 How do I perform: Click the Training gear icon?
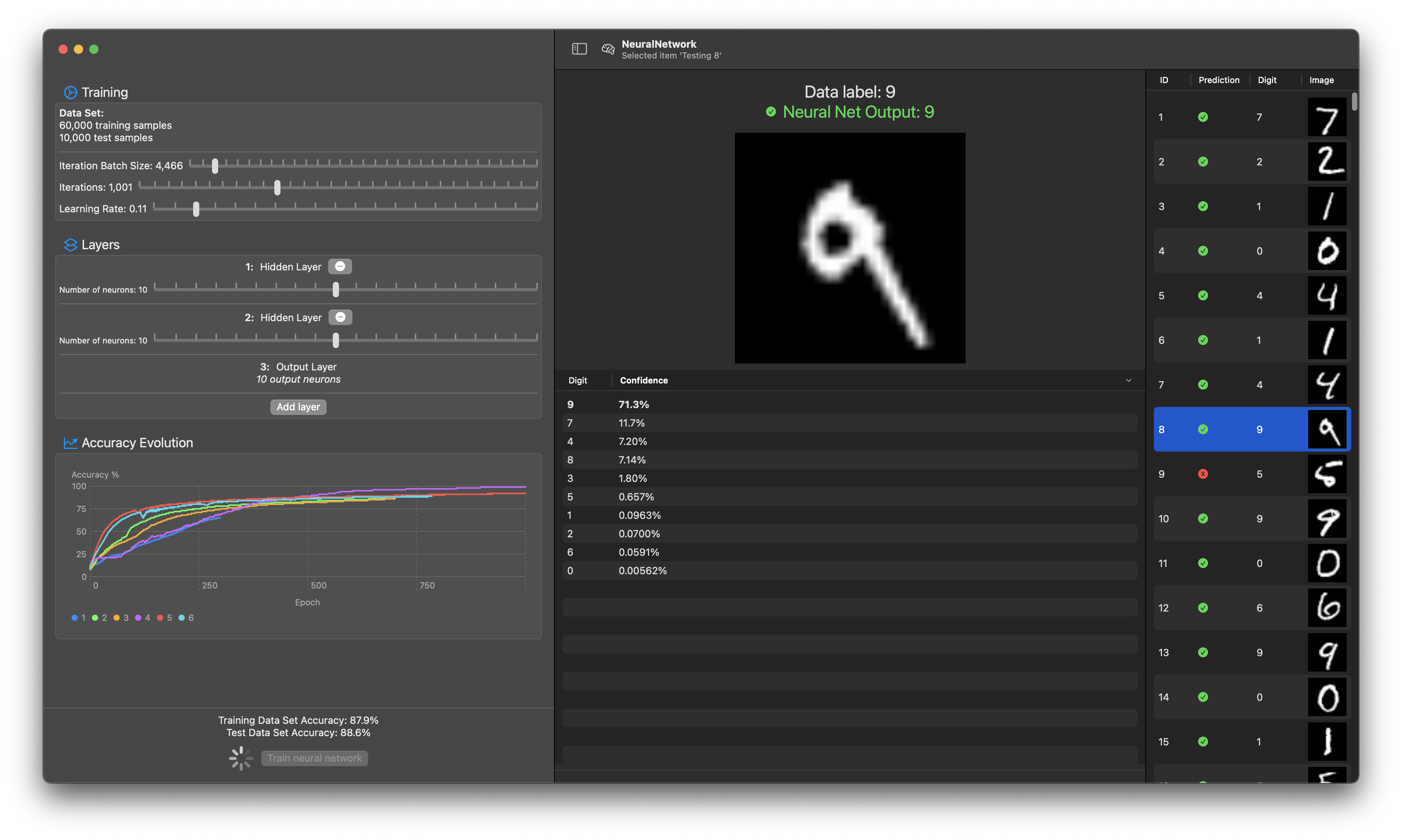tap(70, 92)
